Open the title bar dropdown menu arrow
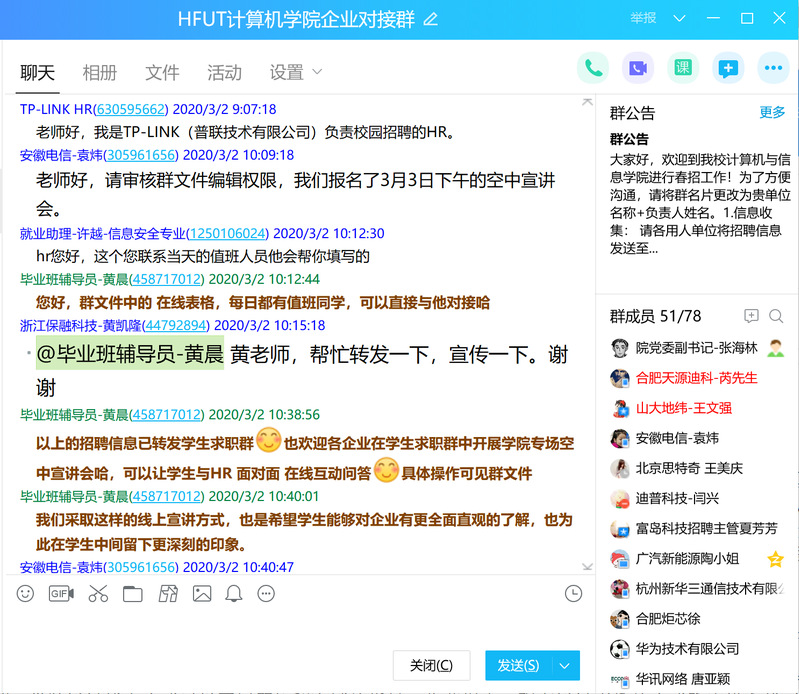799x694 pixels. tap(681, 19)
